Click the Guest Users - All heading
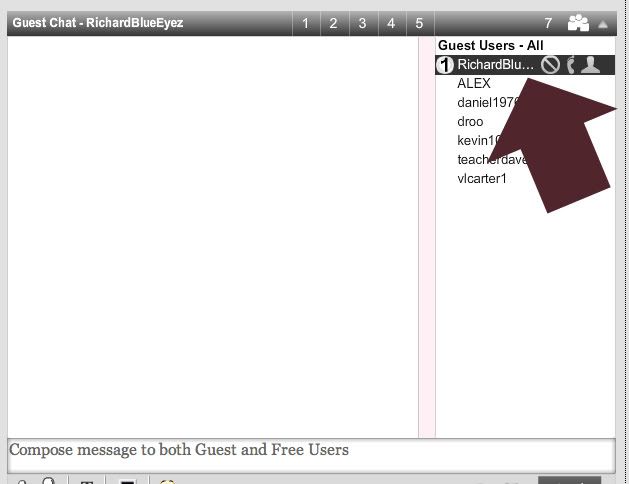Viewport: 629px width, 484px height. (491, 46)
